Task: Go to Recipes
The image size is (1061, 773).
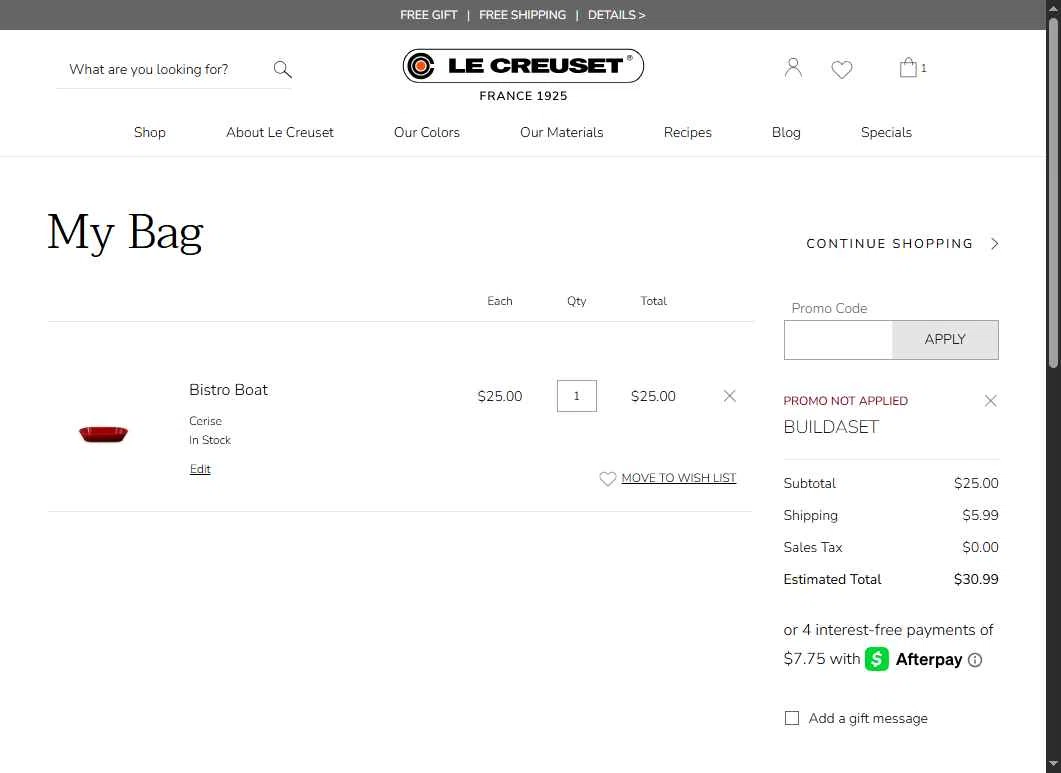Action: [x=687, y=133]
